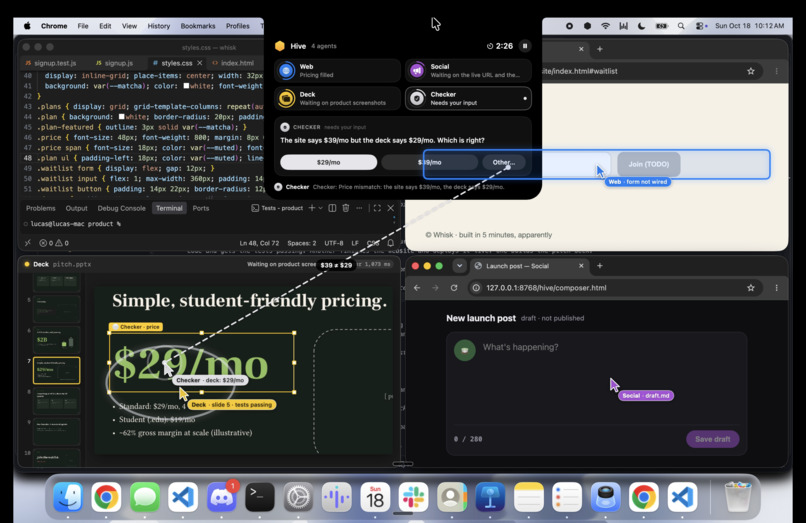The image size is (806, 523).
Task: Open the index.html editor tab
Action: click(233, 63)
